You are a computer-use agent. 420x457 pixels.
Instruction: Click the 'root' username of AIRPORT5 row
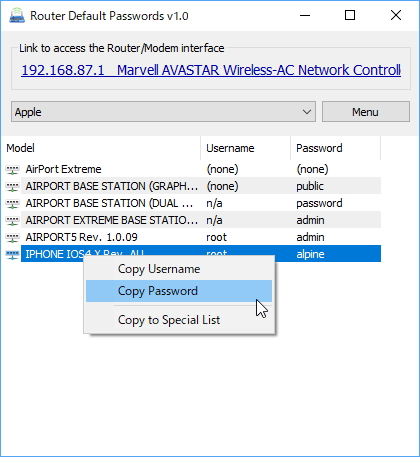pyautogui.click(x=216, y=237)
